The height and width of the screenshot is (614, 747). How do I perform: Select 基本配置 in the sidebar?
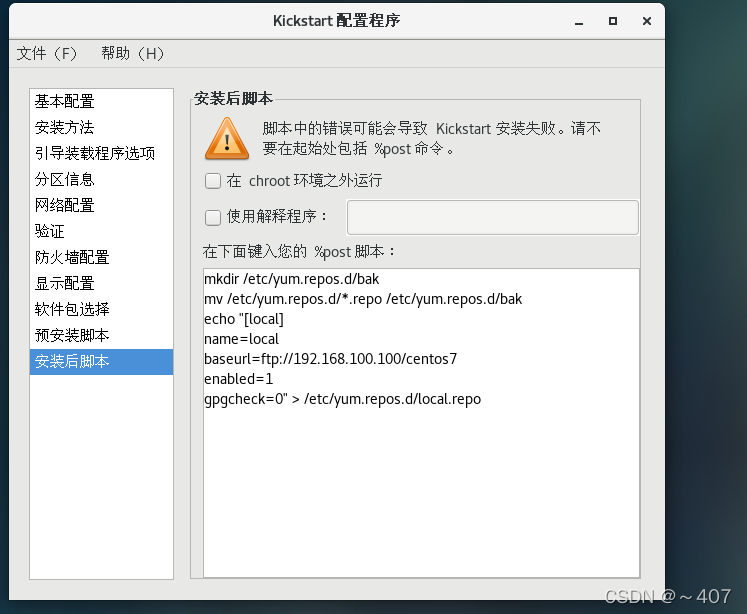pyautogui.click(x=101, y=101)
